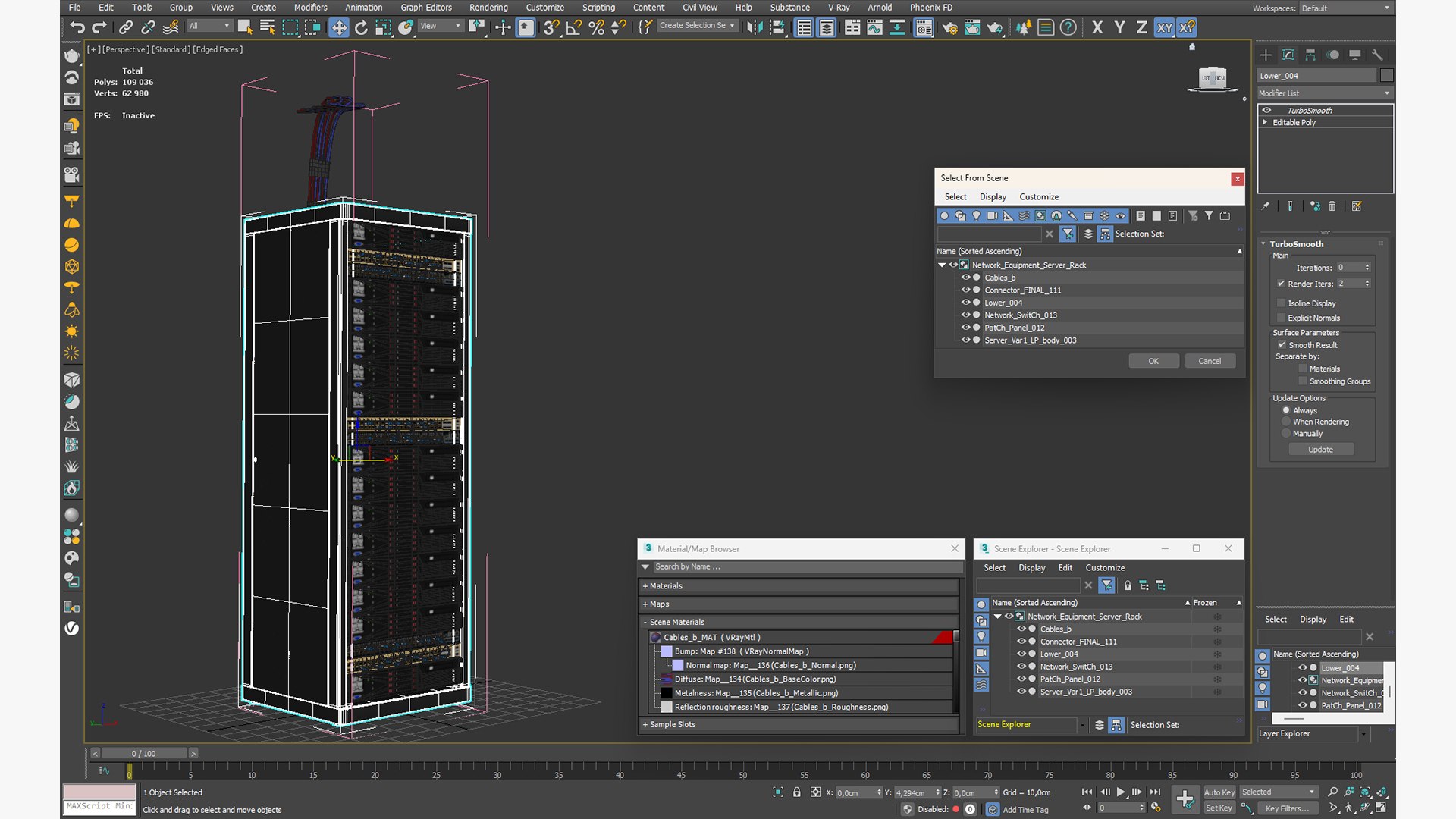Toggle Render Iters checkbox in TurboSmooth

pyautogui.click(x=1282, y=284)
